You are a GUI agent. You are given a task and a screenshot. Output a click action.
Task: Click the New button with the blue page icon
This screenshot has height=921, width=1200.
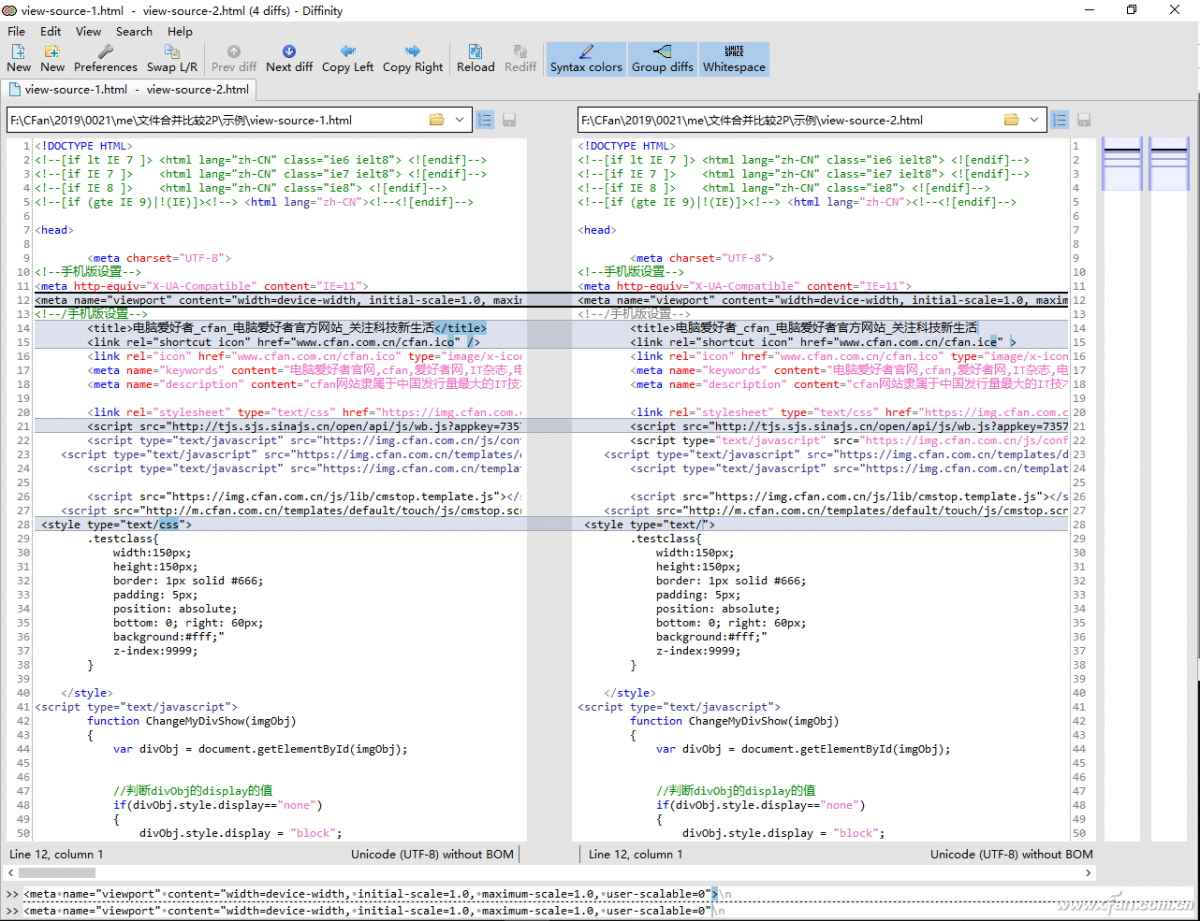[x=18, y=58]
